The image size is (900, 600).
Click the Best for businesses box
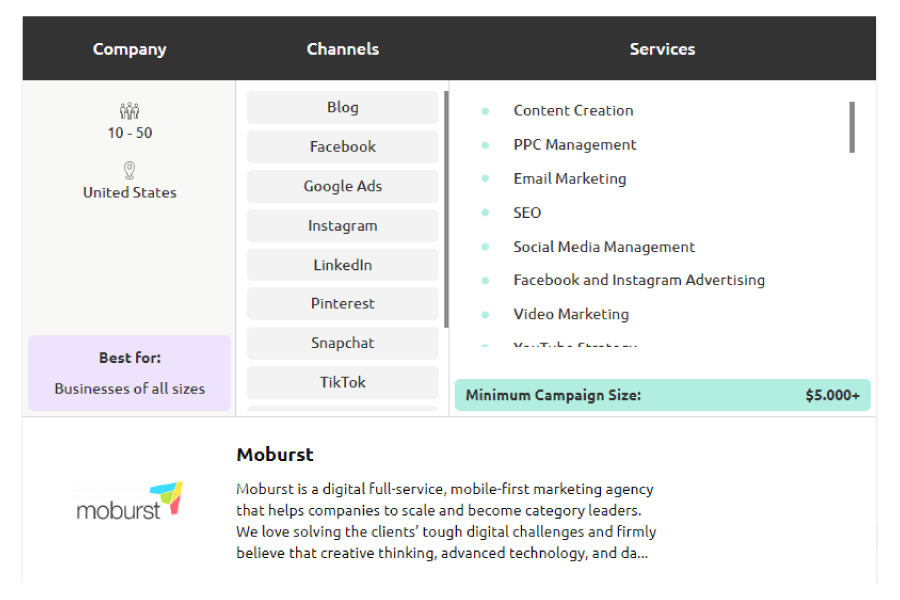(x=130, y=373)
